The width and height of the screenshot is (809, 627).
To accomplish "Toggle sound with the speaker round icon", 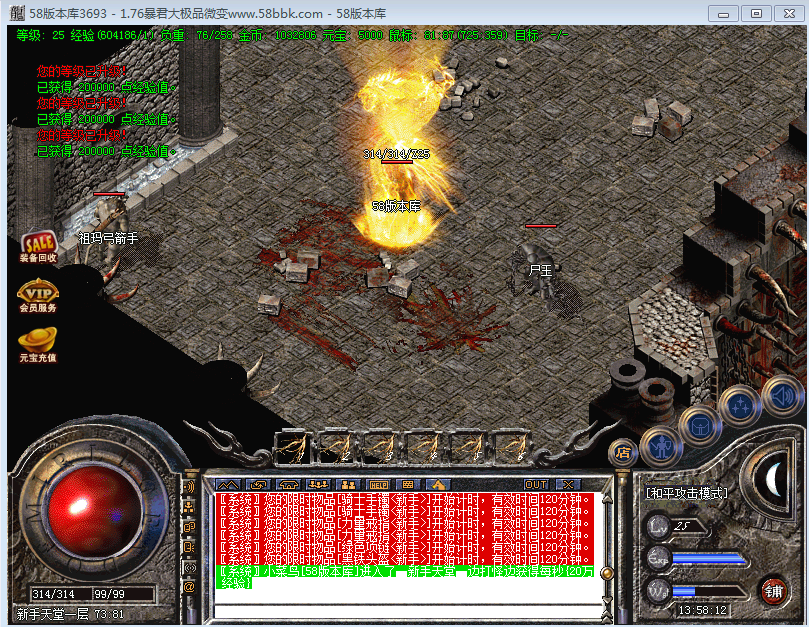I will click(x=783, y=396).
